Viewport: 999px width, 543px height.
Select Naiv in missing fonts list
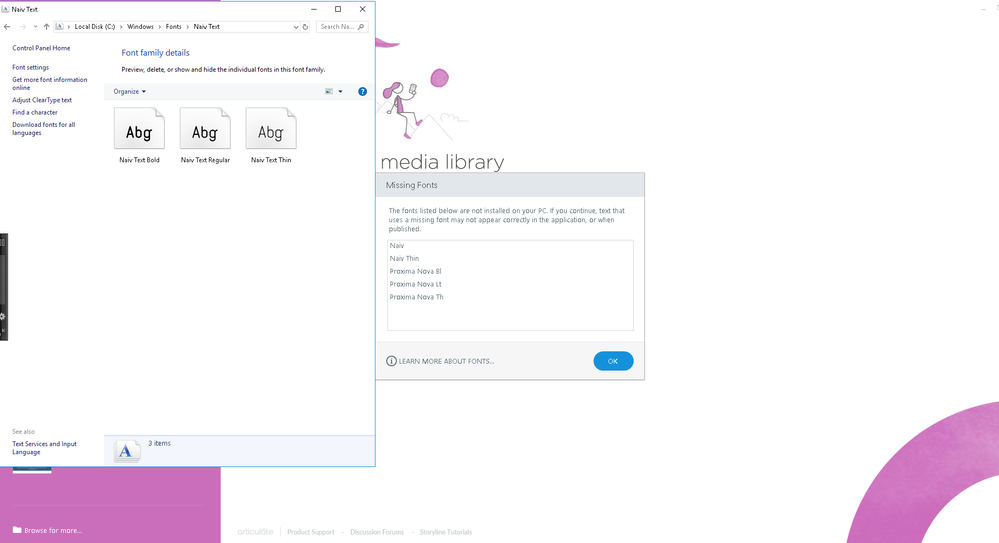pos(397,245)
